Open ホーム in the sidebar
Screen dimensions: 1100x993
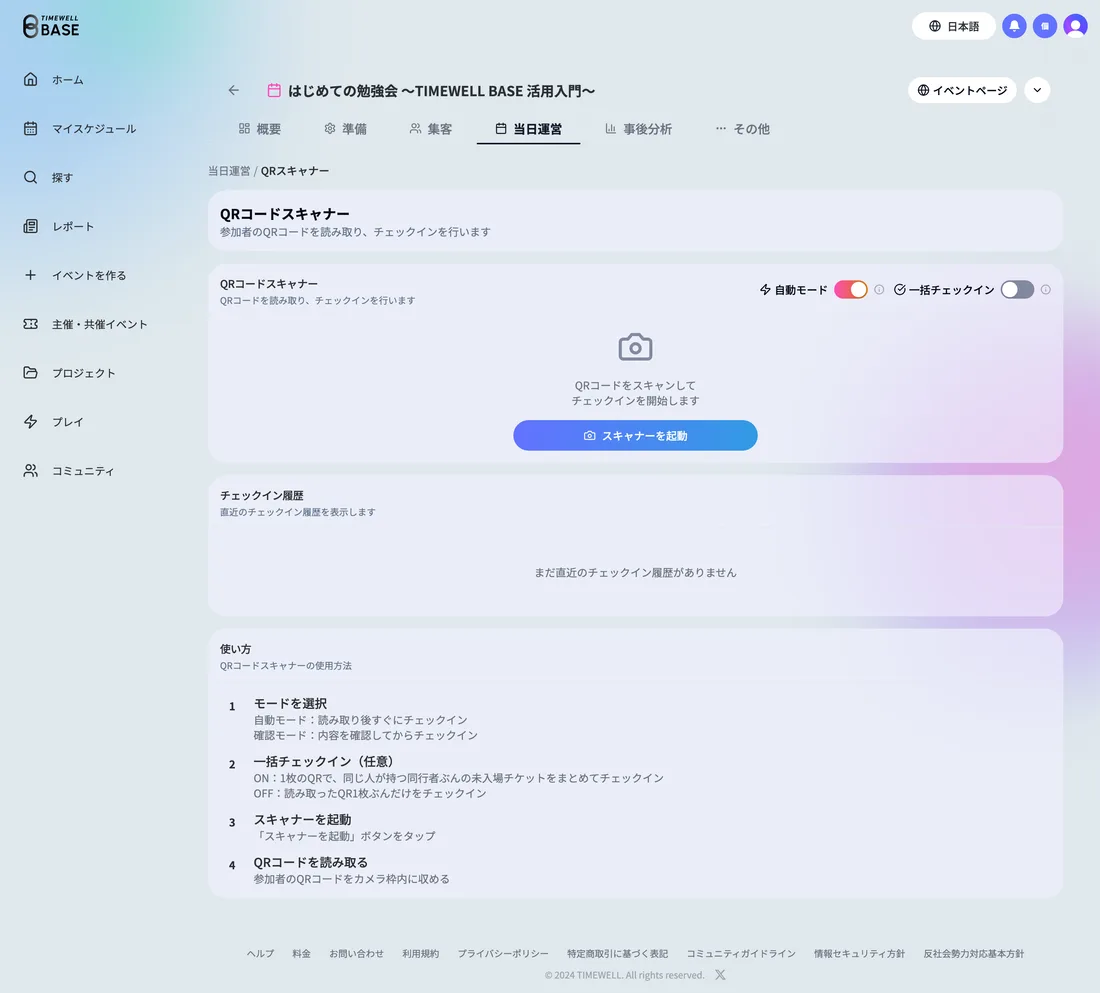pos(67,79)
